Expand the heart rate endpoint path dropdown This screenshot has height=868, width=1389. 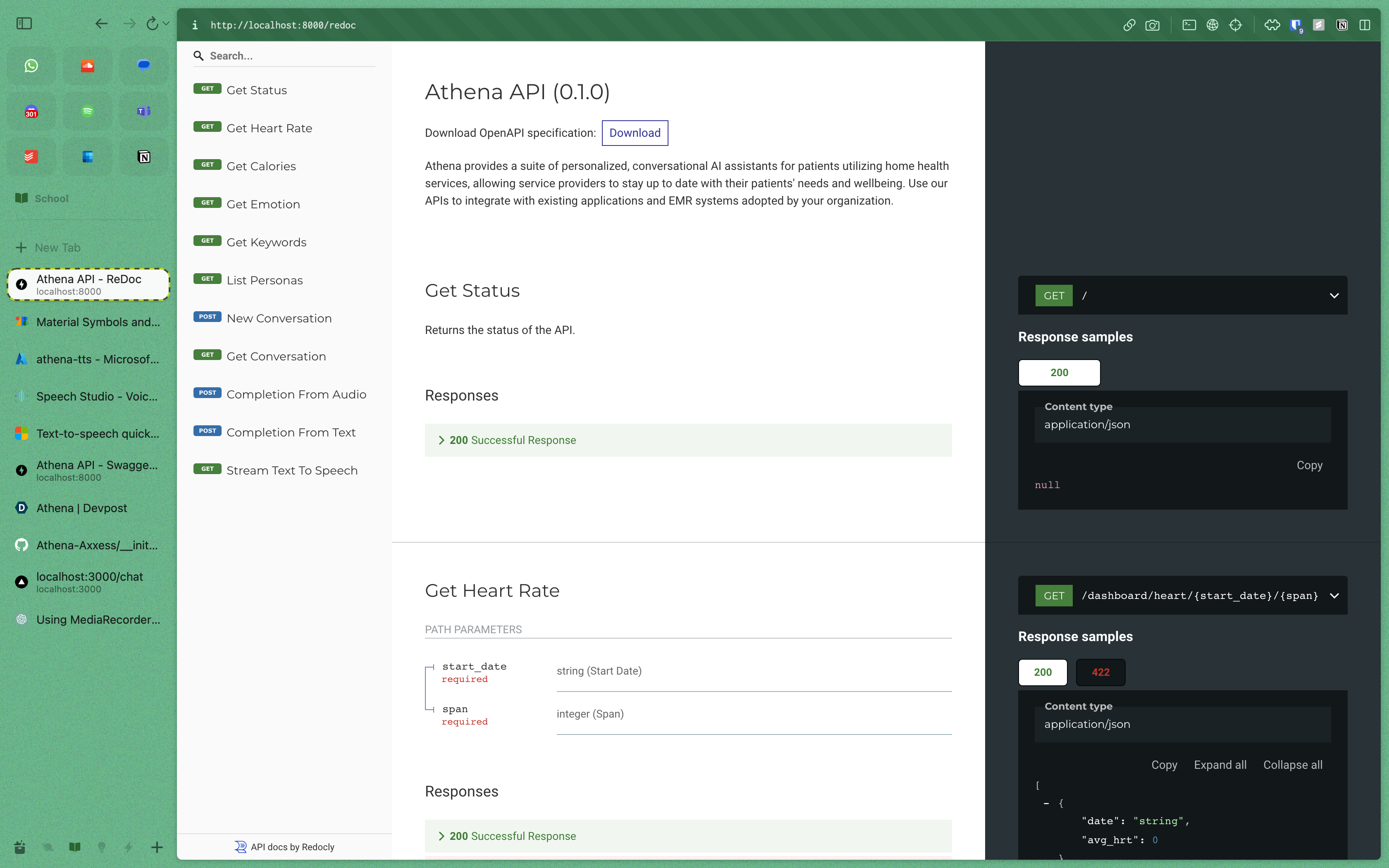(1334, 595)
